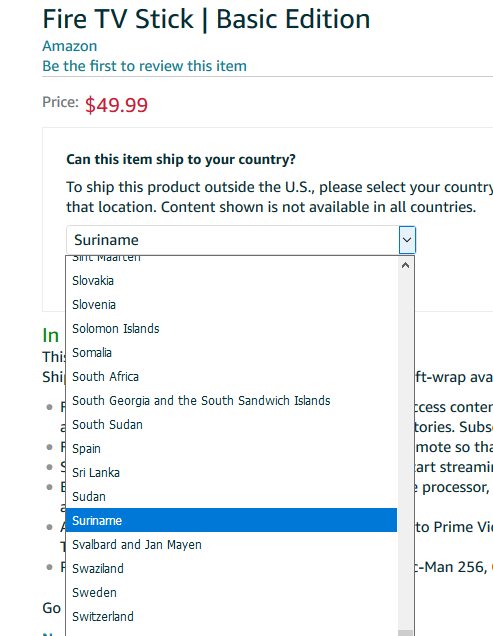Select Sri Lanka in the list
The height and width of the screenshot is (636, 493).
(231, 473)
